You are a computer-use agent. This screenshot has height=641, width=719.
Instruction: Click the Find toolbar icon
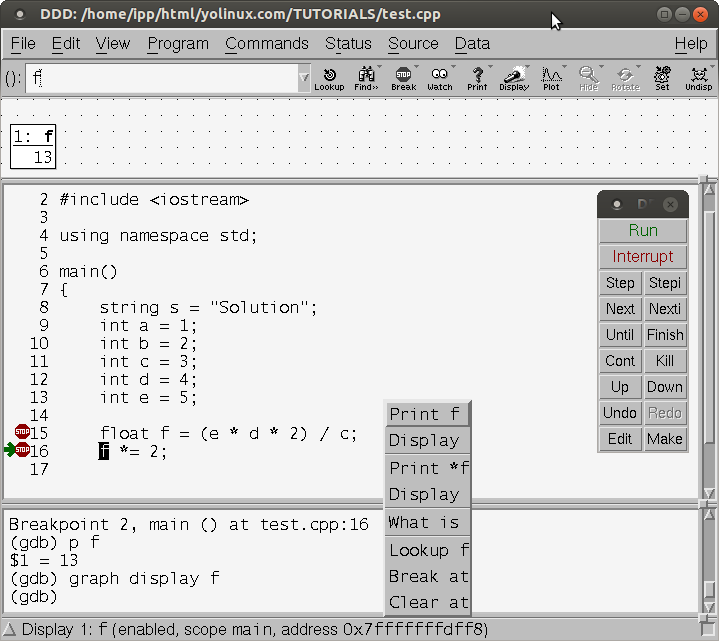pyautogui.click(x=366, y=78)
